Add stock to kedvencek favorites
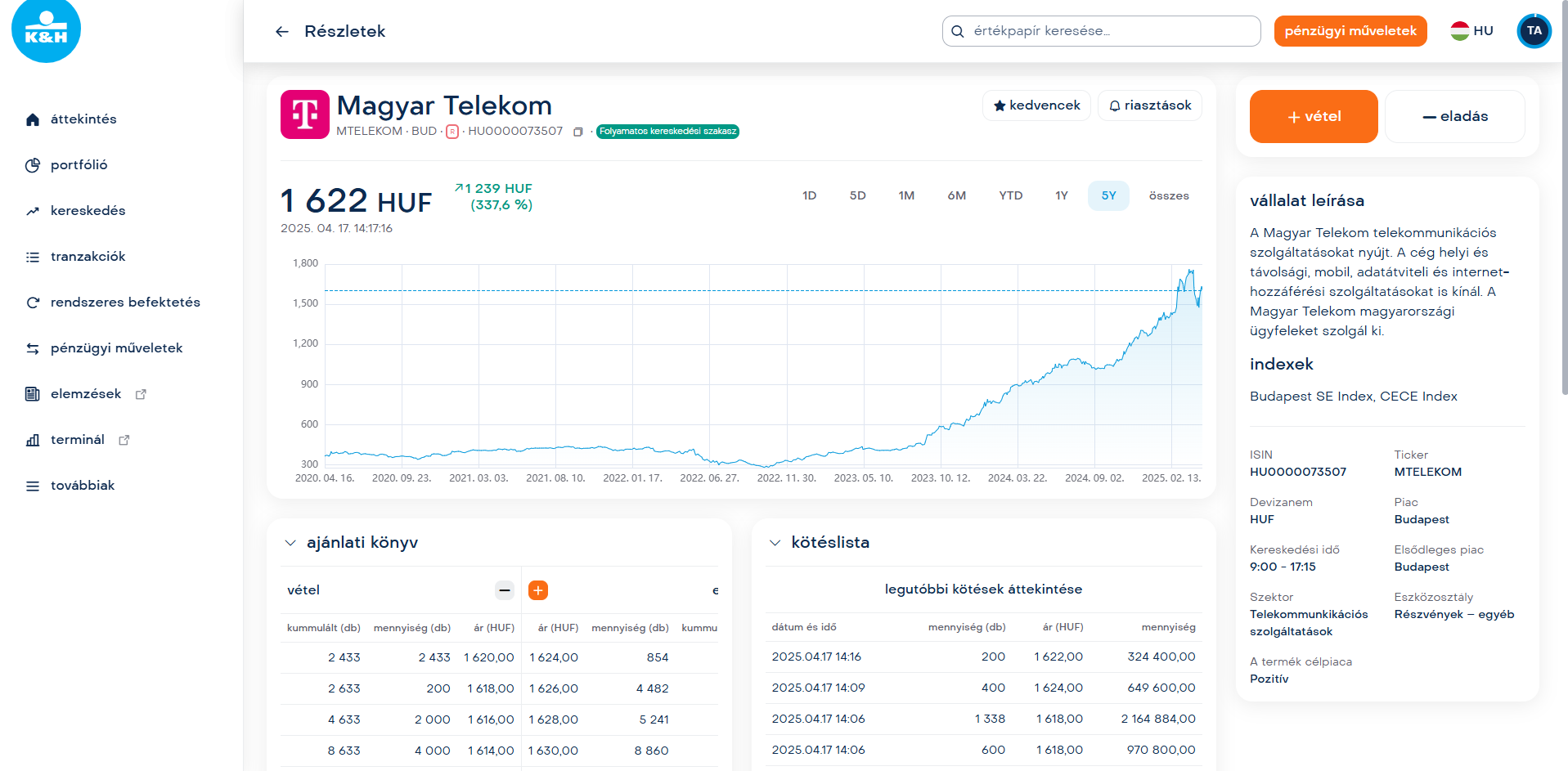The image size is (1568, 771). click(1036, 105)
